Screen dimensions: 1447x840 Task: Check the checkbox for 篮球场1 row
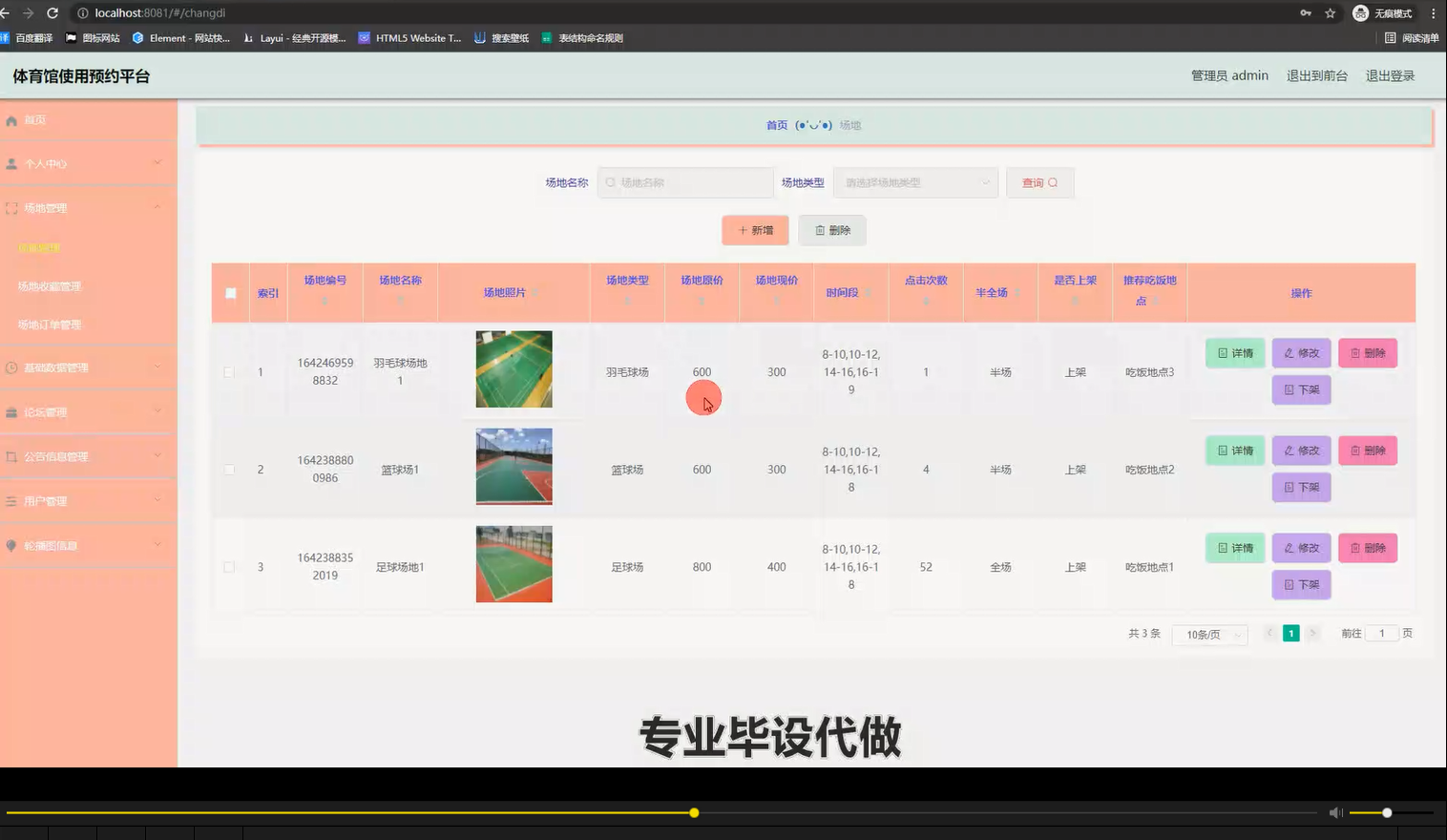pos(229,469)
